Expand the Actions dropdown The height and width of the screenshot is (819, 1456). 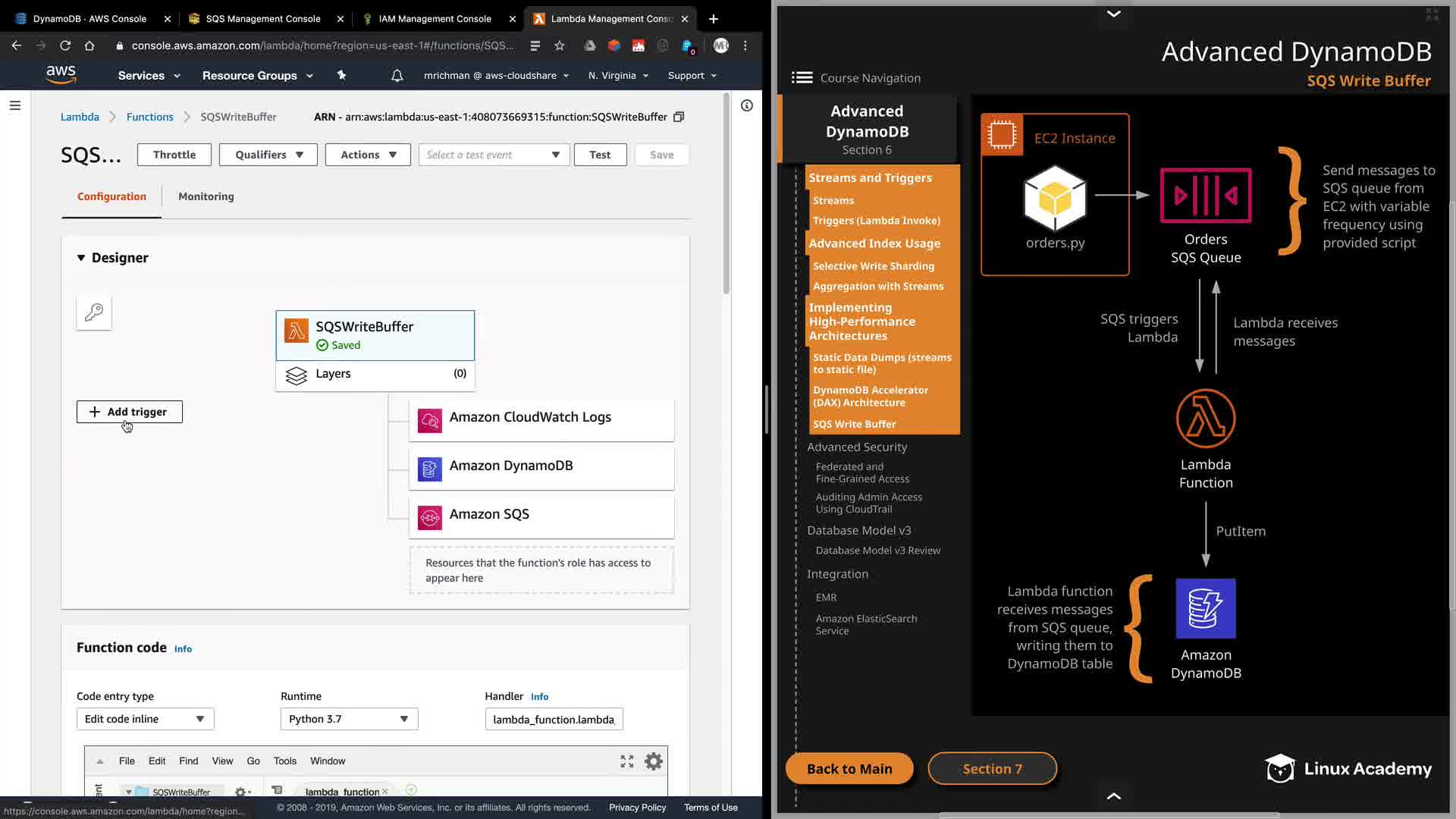point(368,155)
